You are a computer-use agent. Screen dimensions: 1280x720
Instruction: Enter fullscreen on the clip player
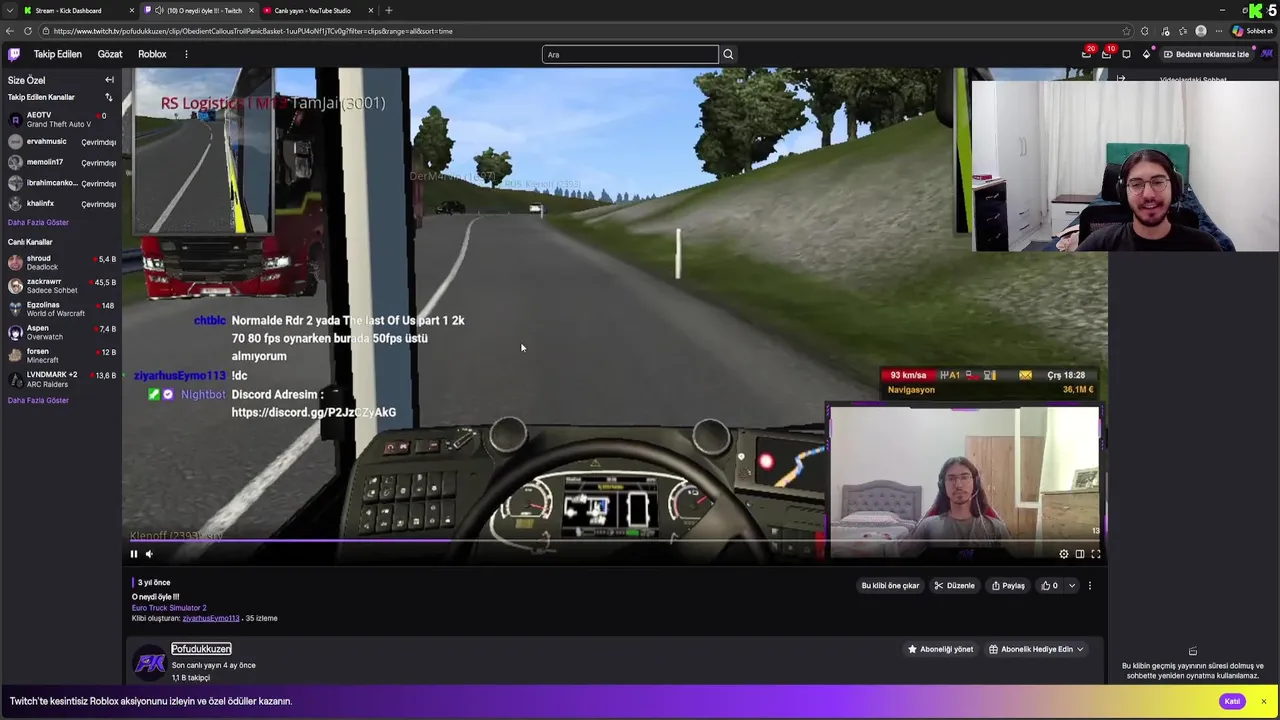coord(1096,554)
